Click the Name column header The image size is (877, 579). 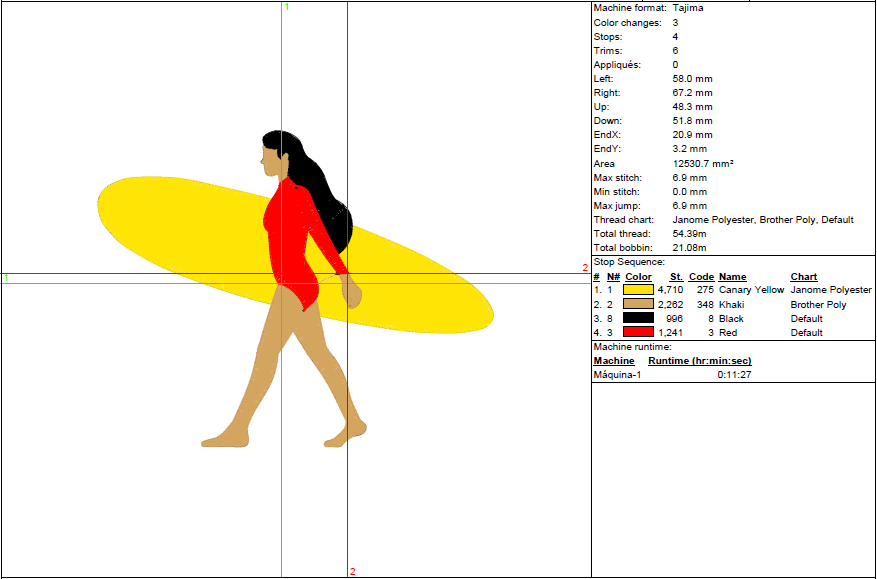click(732, 277)
